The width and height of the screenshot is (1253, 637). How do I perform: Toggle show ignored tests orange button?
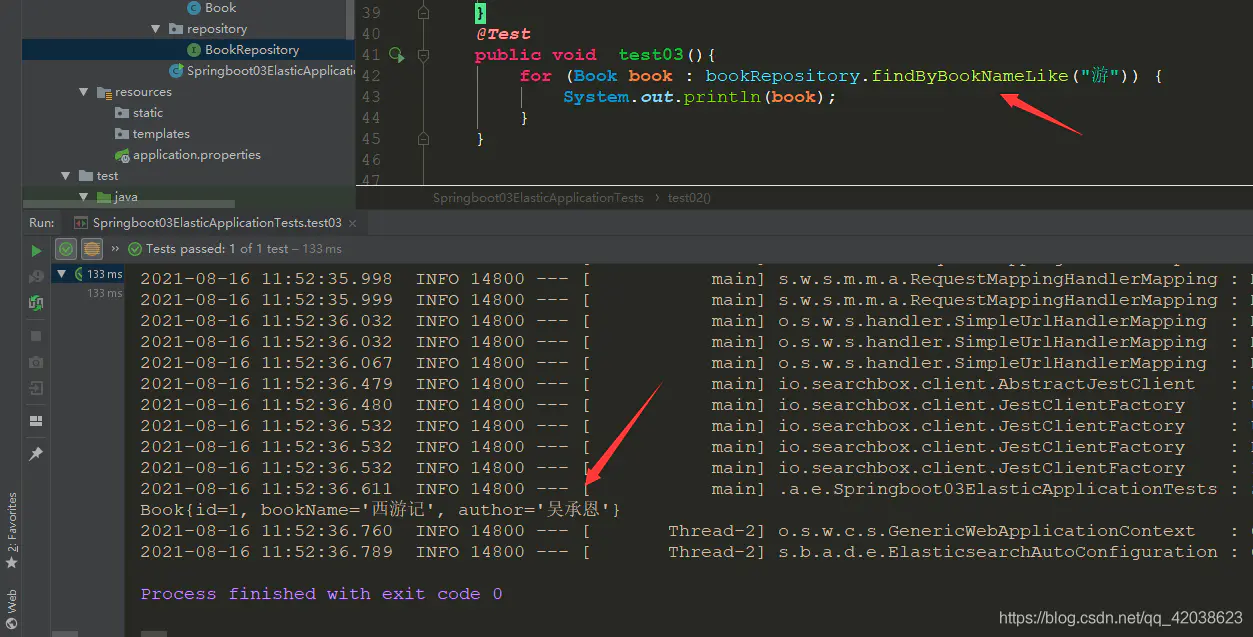pos(92,249)
